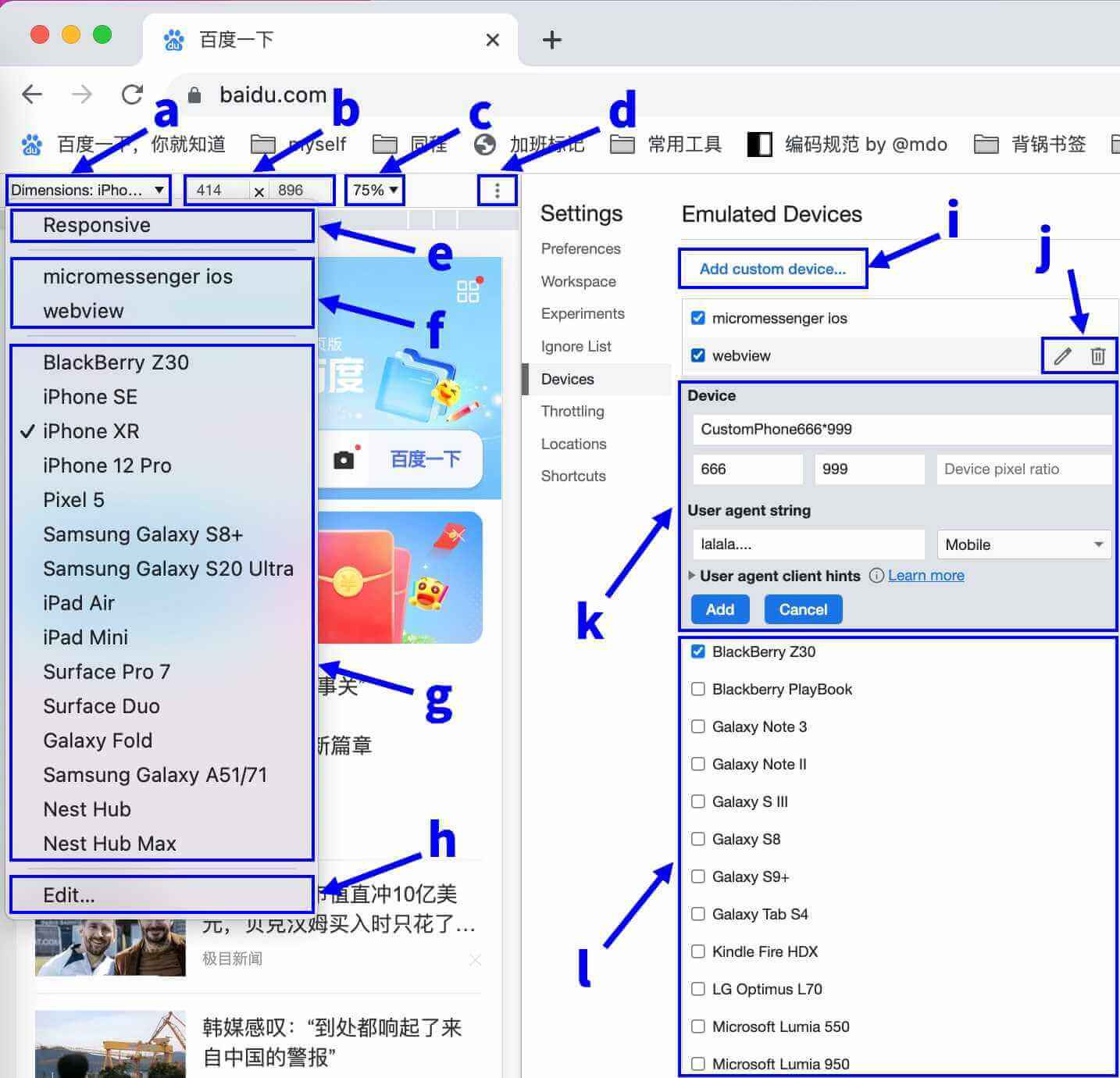This screenshot has height=1078, width=1120.
Task: Click the viewport height field 896
Action: (x=300, y=190)
